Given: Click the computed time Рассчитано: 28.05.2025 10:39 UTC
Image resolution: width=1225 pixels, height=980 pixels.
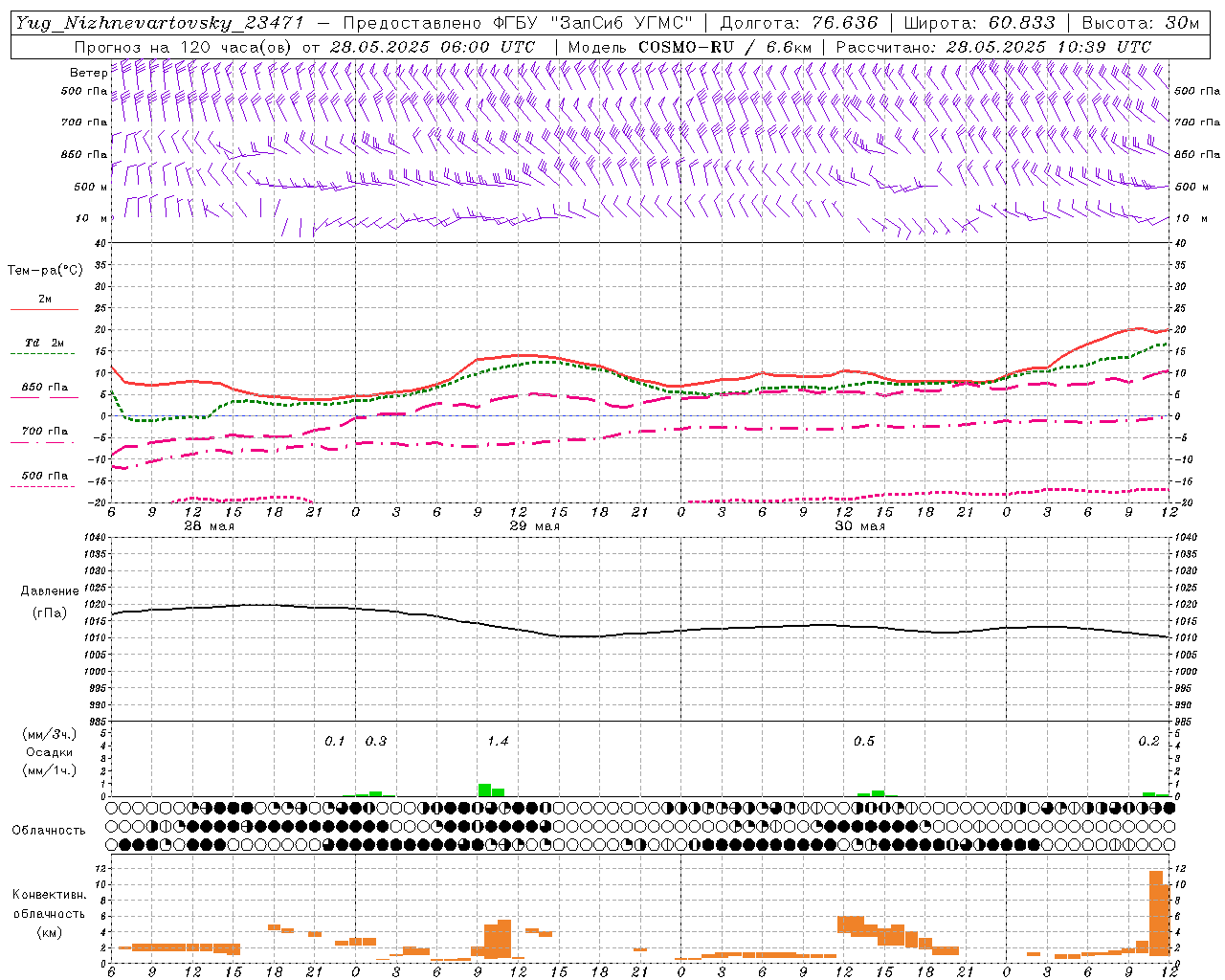Looking at the screenshot, I should point(992,47).
